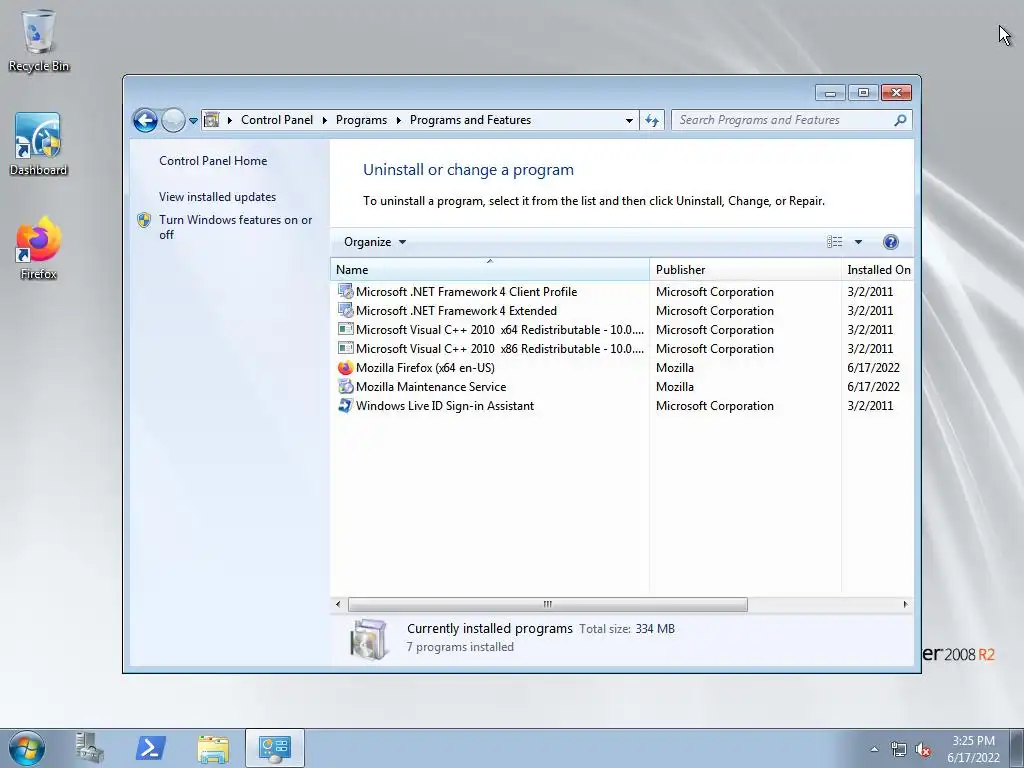
Task: Click the scroll right arrow
Action: (x=905, y=605)
